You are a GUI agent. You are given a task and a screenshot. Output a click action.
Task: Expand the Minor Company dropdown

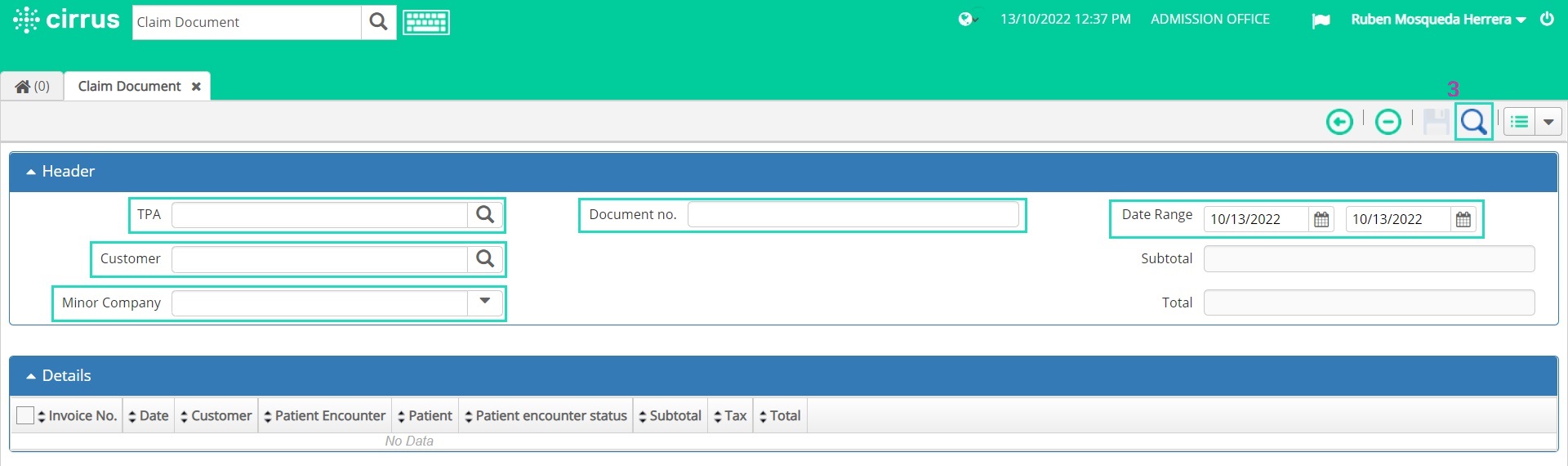point(485,302)
